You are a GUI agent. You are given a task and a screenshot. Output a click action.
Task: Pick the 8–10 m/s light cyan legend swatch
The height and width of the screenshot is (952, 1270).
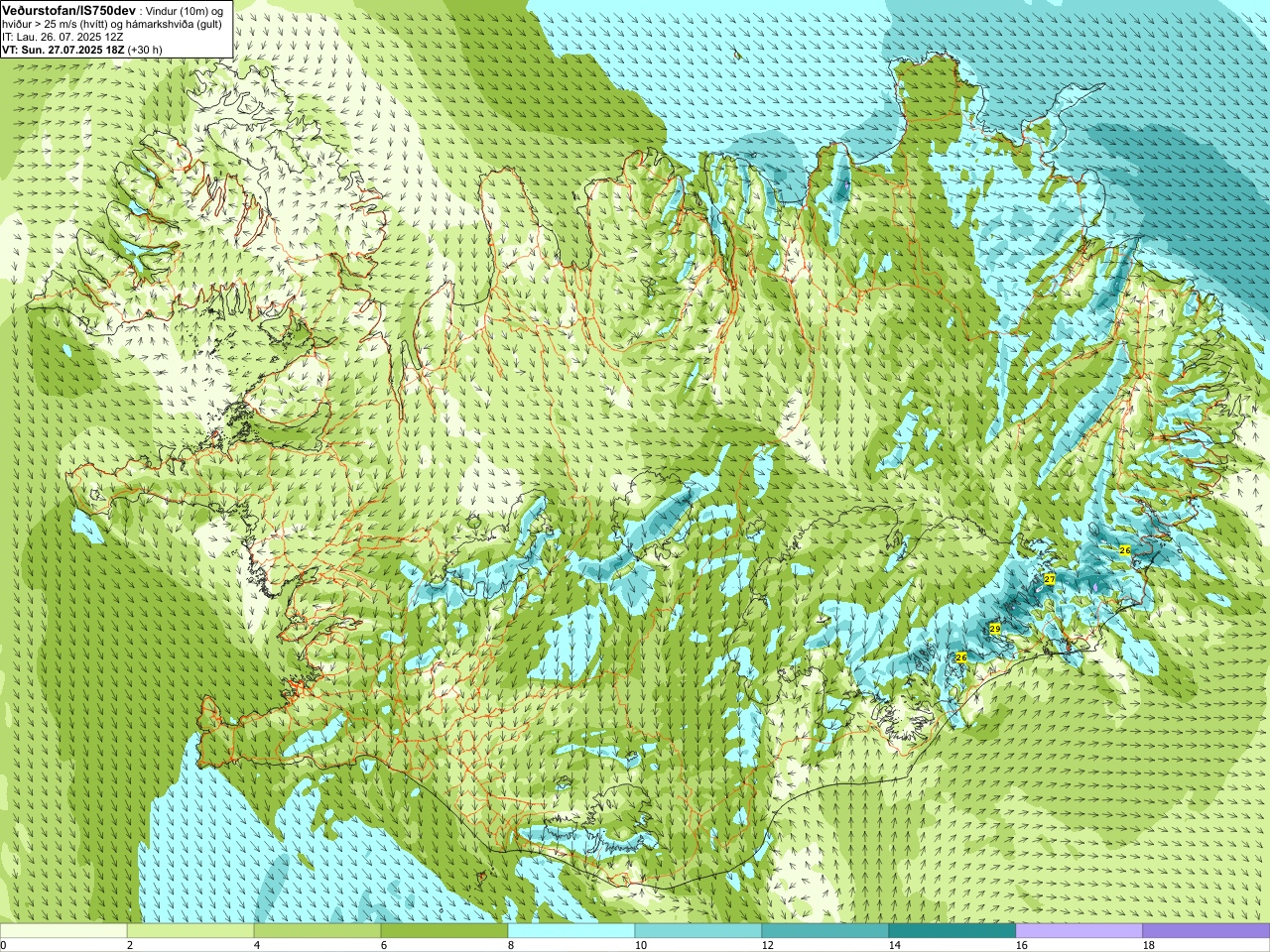pos(571,931)
